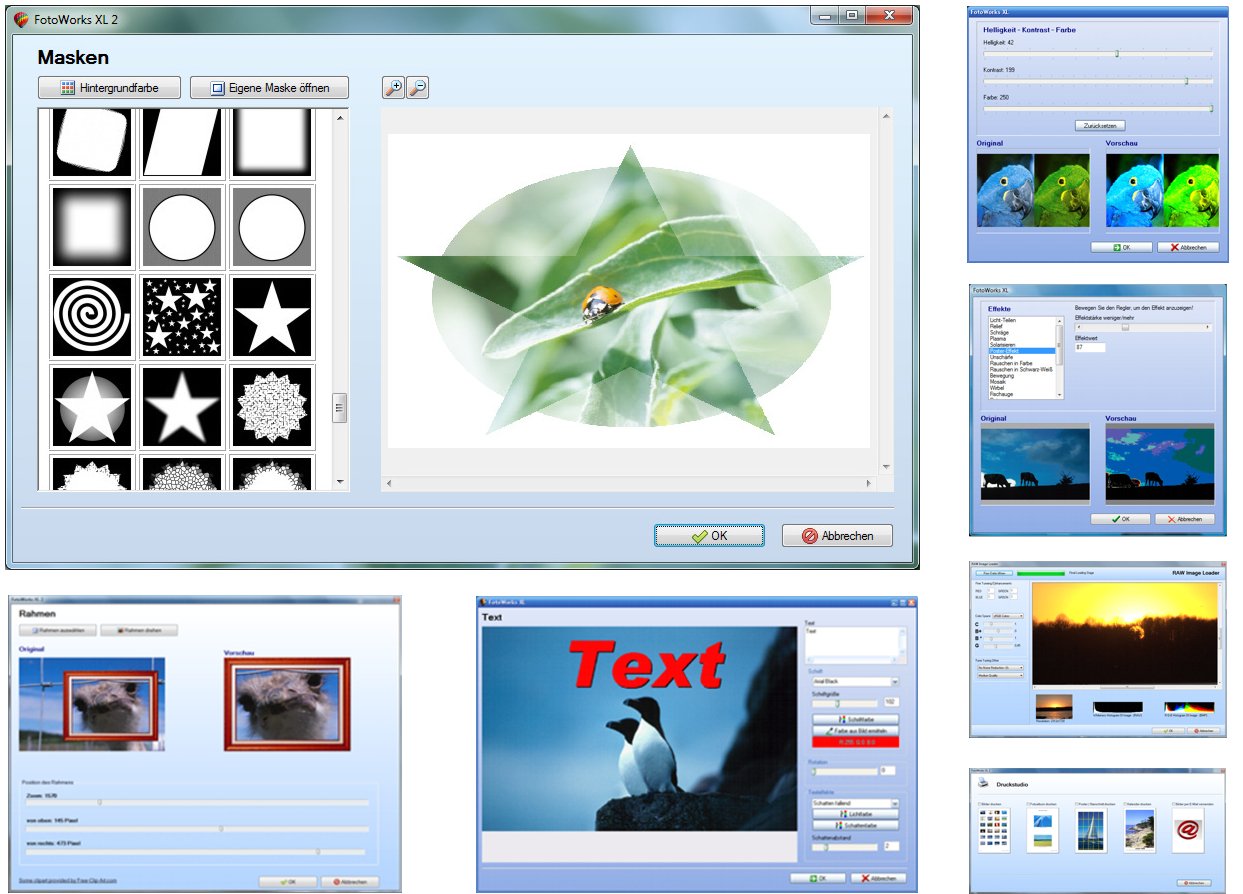Click Farbe aus Bild ermitteln button
Image resolution: width=1243 pixels, height=894 pixels.
point(855,731)
